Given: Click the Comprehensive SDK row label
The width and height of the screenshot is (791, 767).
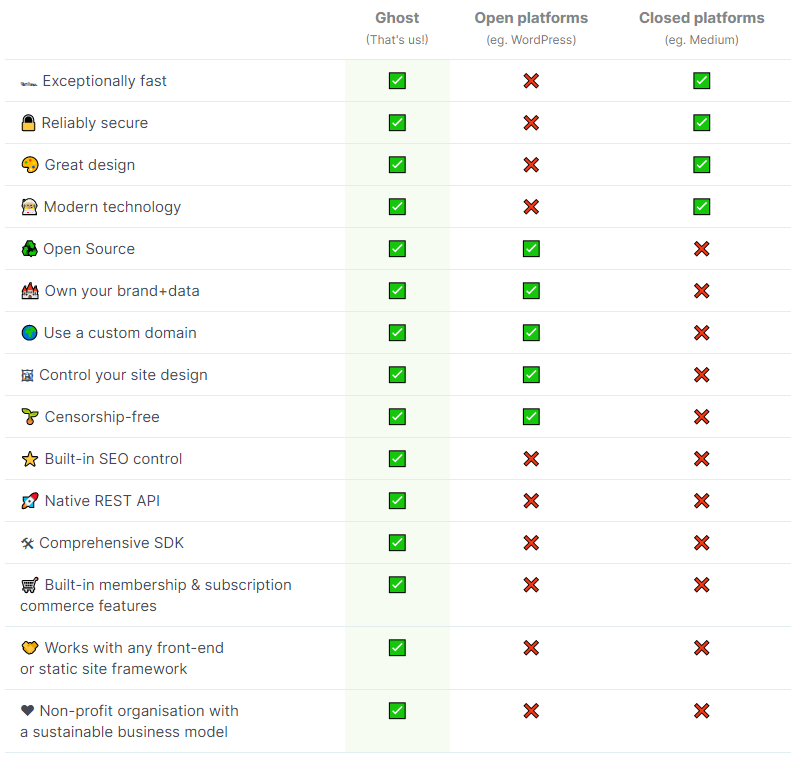Looking at the screenshot, I should tap(102, 543).
